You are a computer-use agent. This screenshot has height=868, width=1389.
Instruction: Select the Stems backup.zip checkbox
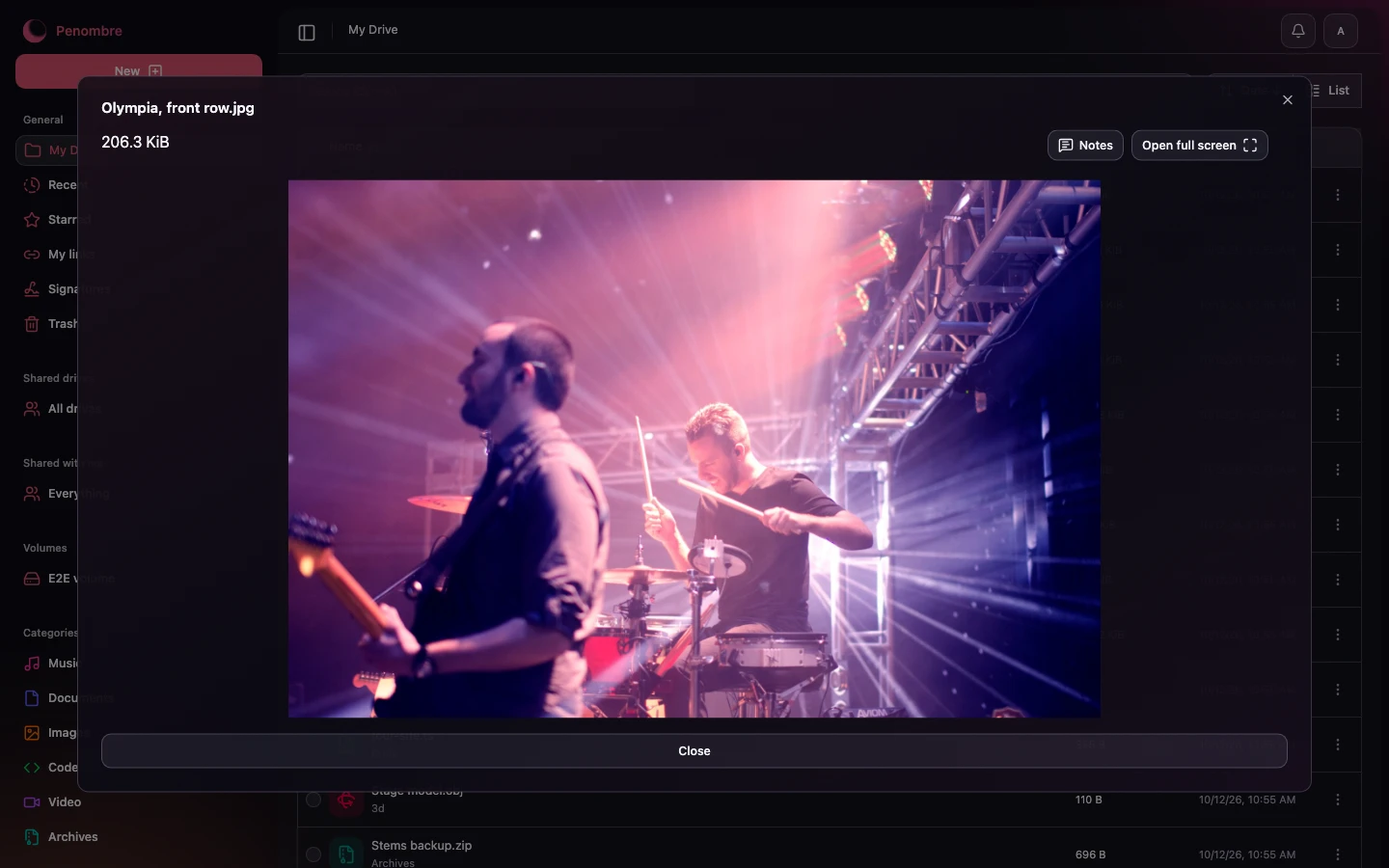pos(313,854)
